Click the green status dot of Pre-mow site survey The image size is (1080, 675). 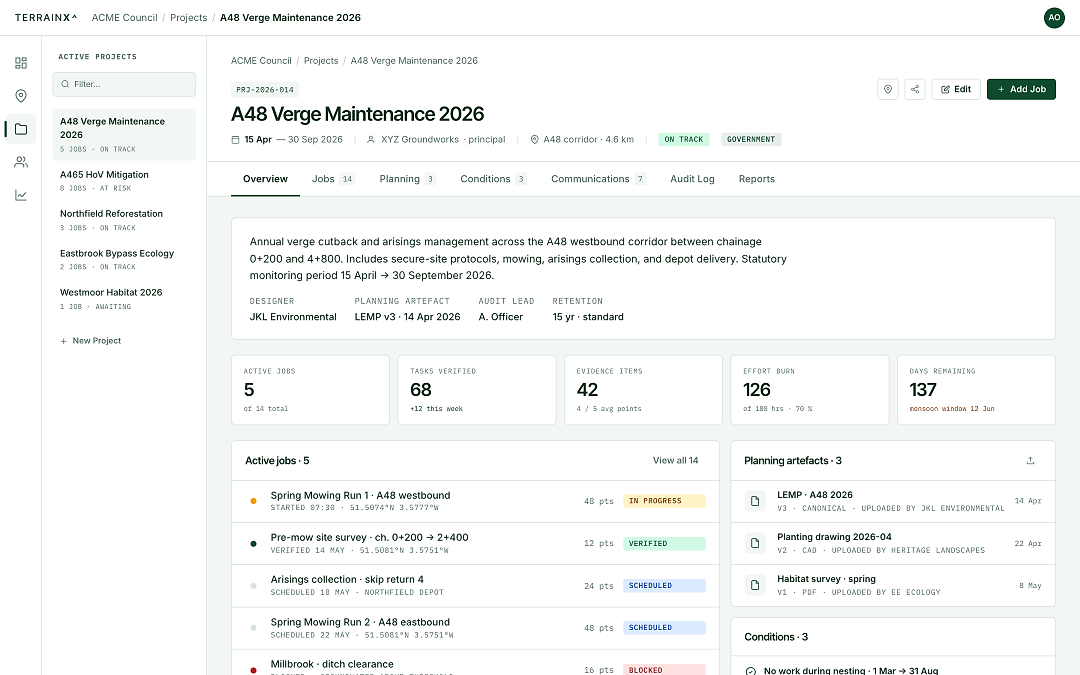click(x=253, y=543)
